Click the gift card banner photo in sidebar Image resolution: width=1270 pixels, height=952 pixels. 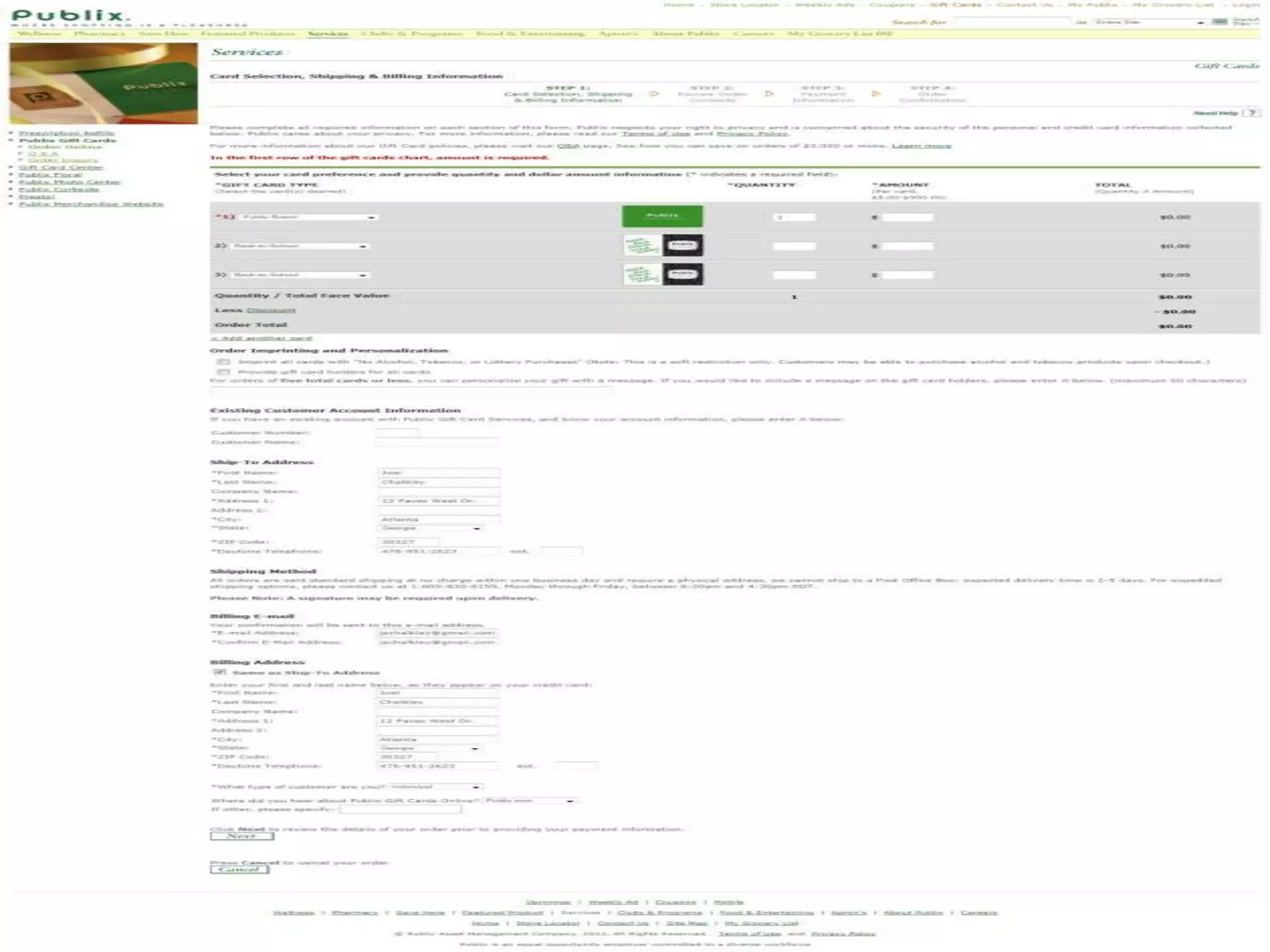coord(104,83)
